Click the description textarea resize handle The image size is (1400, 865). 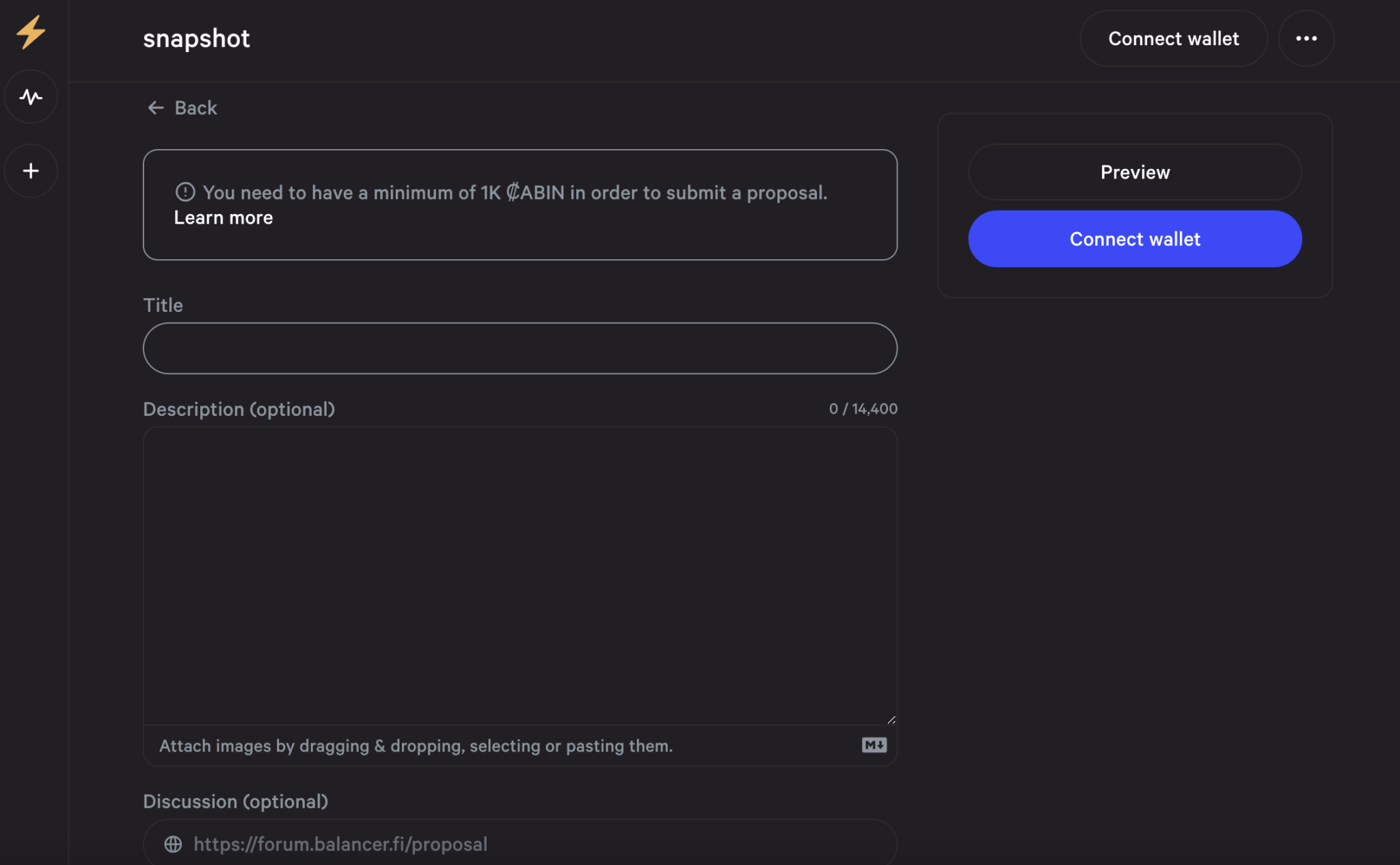click(x=891, y=719)
